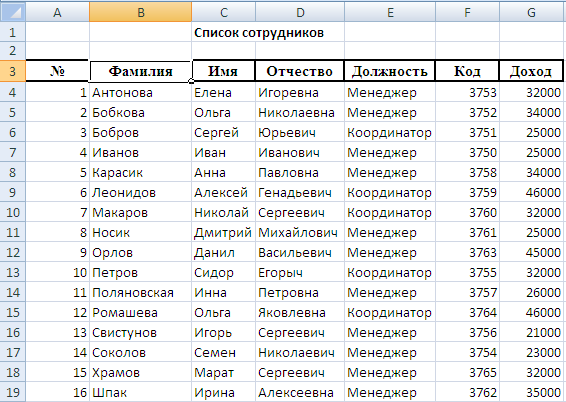Click the 'Имя' header cell

pos(223,71)
